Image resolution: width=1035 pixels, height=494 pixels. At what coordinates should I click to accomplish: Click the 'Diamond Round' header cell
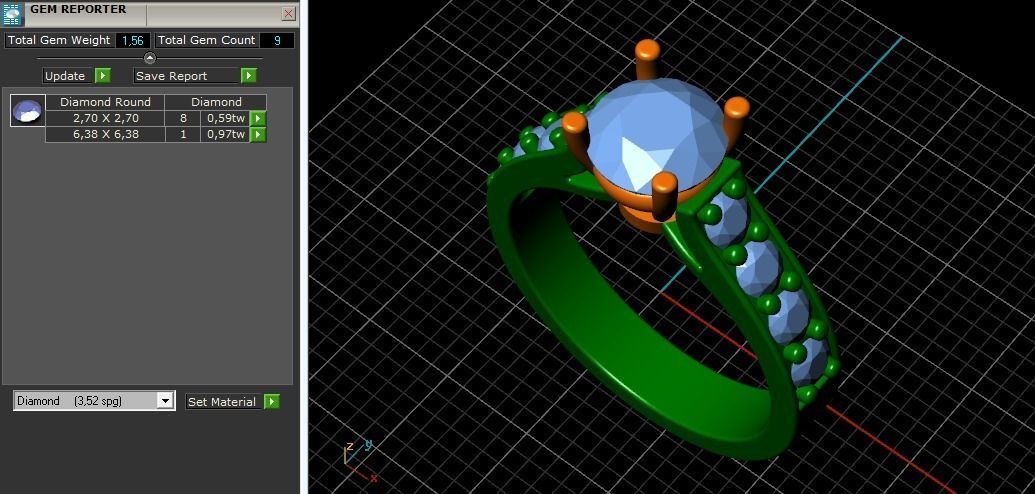(106, 102)
